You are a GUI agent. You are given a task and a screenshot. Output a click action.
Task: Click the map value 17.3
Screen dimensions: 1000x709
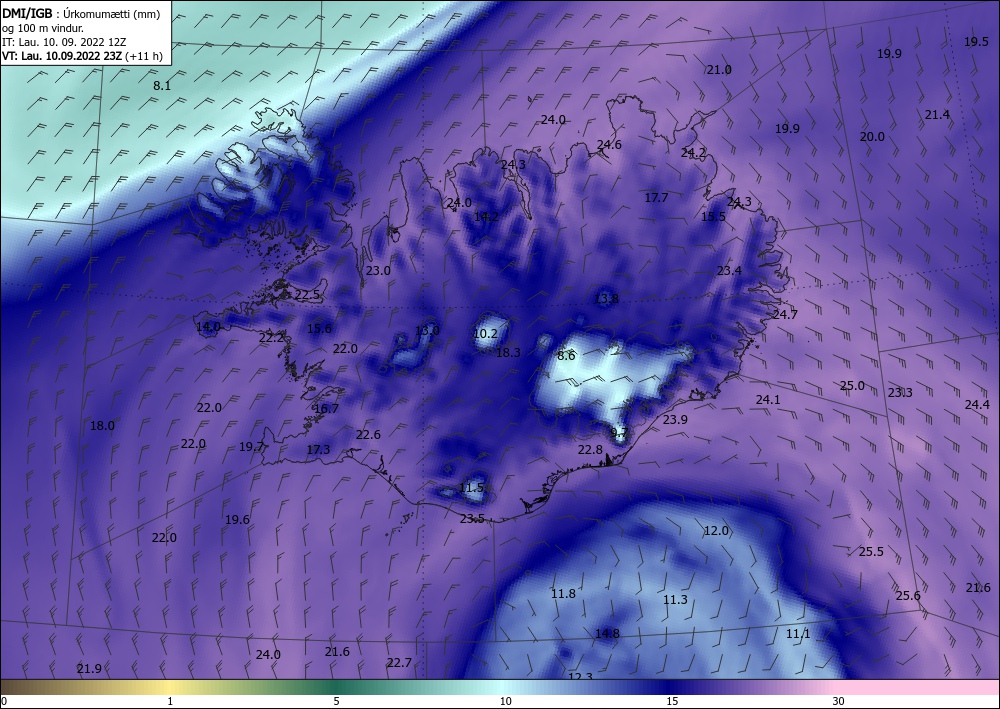tap(318, 450)
